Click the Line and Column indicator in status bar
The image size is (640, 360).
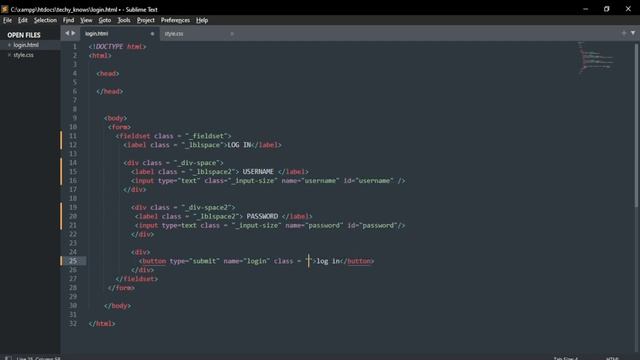38,358
